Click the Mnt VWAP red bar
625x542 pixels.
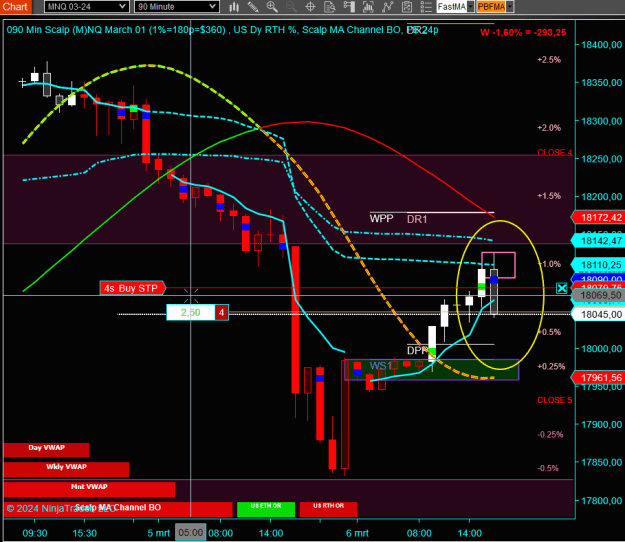coord(89,489)
